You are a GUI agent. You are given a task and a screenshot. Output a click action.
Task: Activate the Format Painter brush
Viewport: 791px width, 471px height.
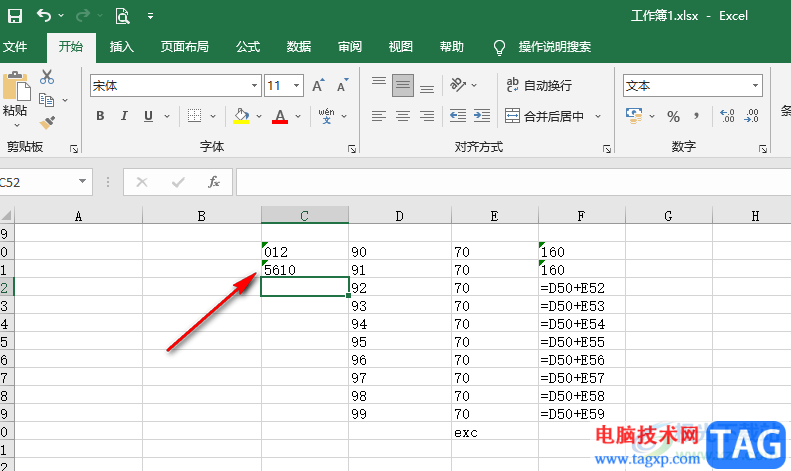(47, 123)
